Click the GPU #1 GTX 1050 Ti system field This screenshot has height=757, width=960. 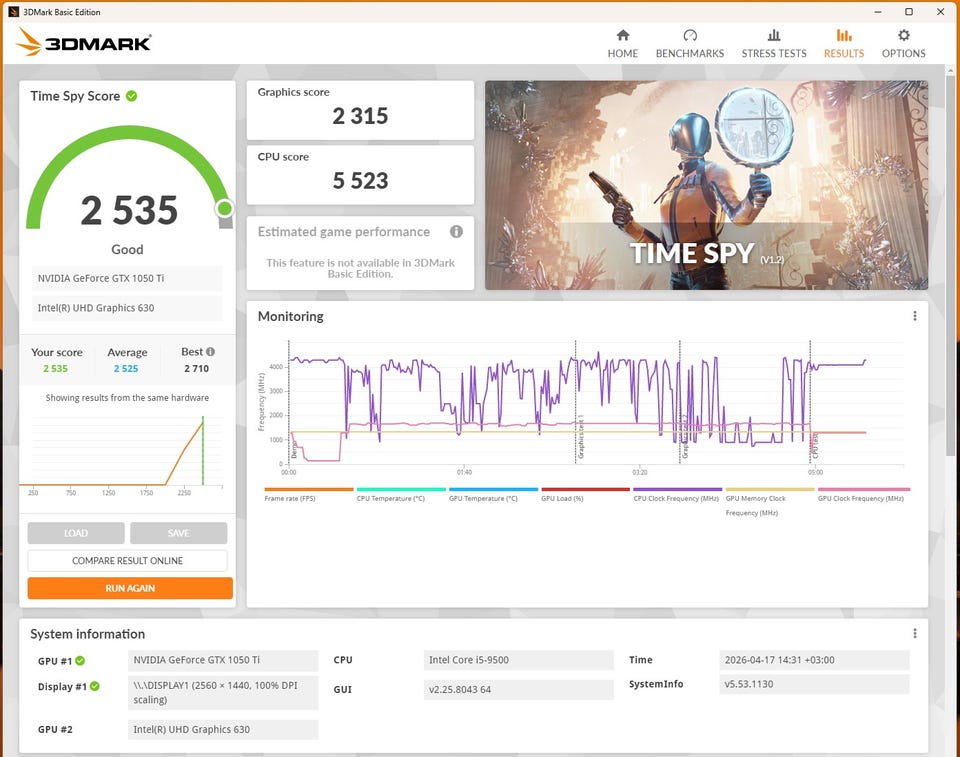pyautogui.click(x=223, y=660)
